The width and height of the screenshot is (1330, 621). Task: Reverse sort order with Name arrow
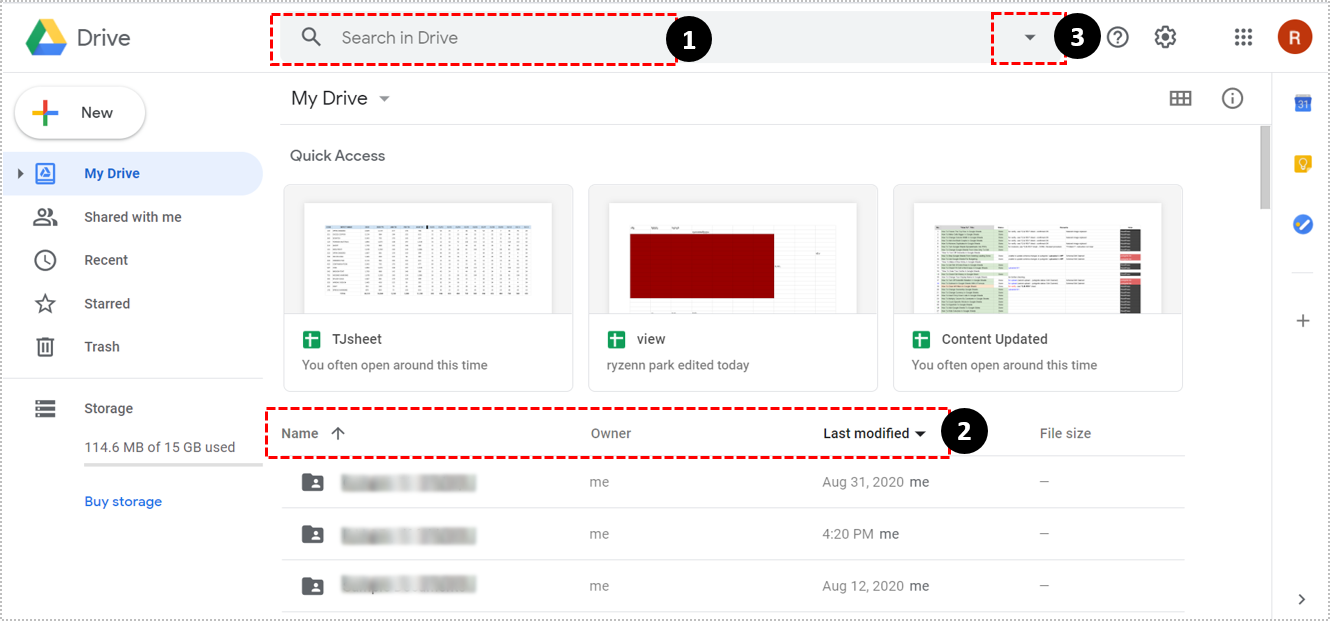coord(338,433)
